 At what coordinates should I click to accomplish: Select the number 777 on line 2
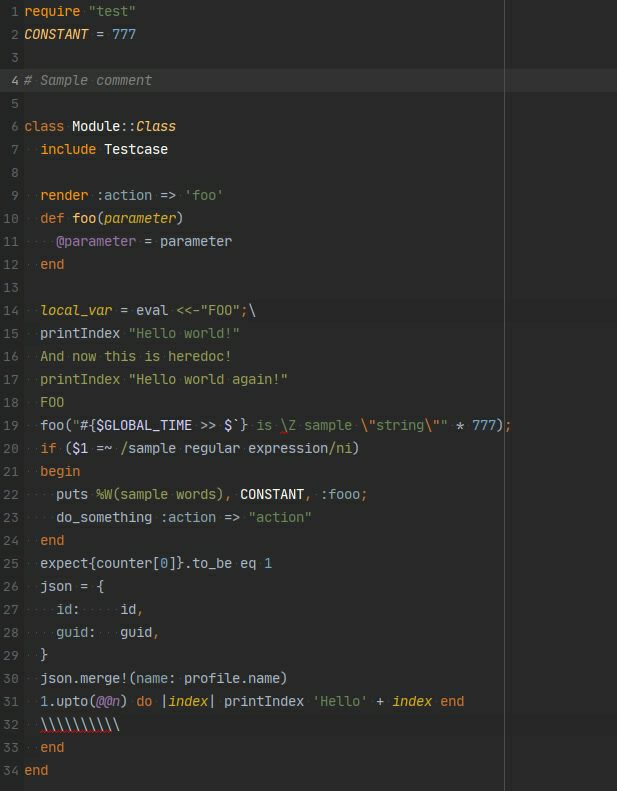tap(124, 34)
